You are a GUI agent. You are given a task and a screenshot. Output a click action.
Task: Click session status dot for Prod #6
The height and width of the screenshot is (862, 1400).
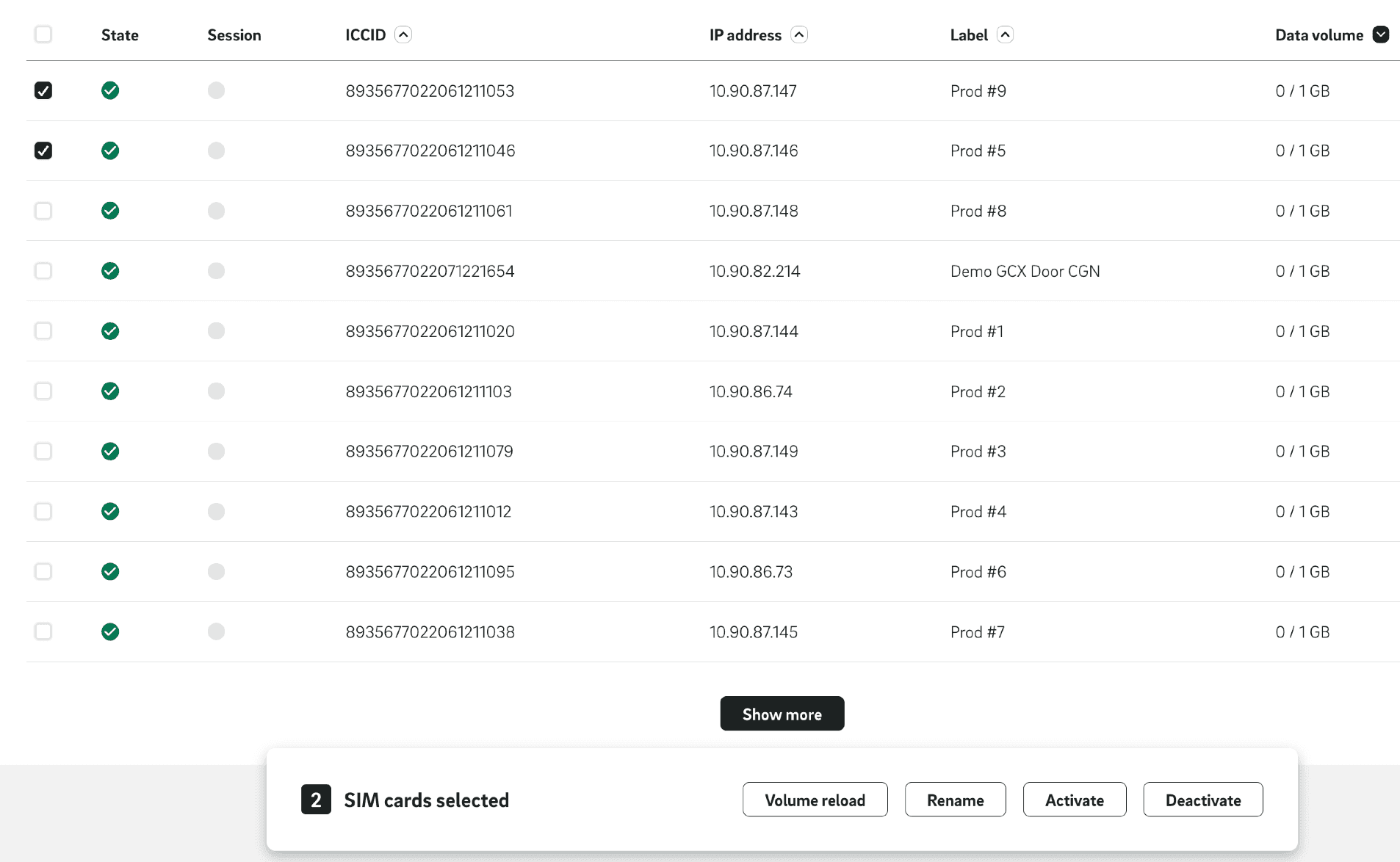[x=216, y=571]
